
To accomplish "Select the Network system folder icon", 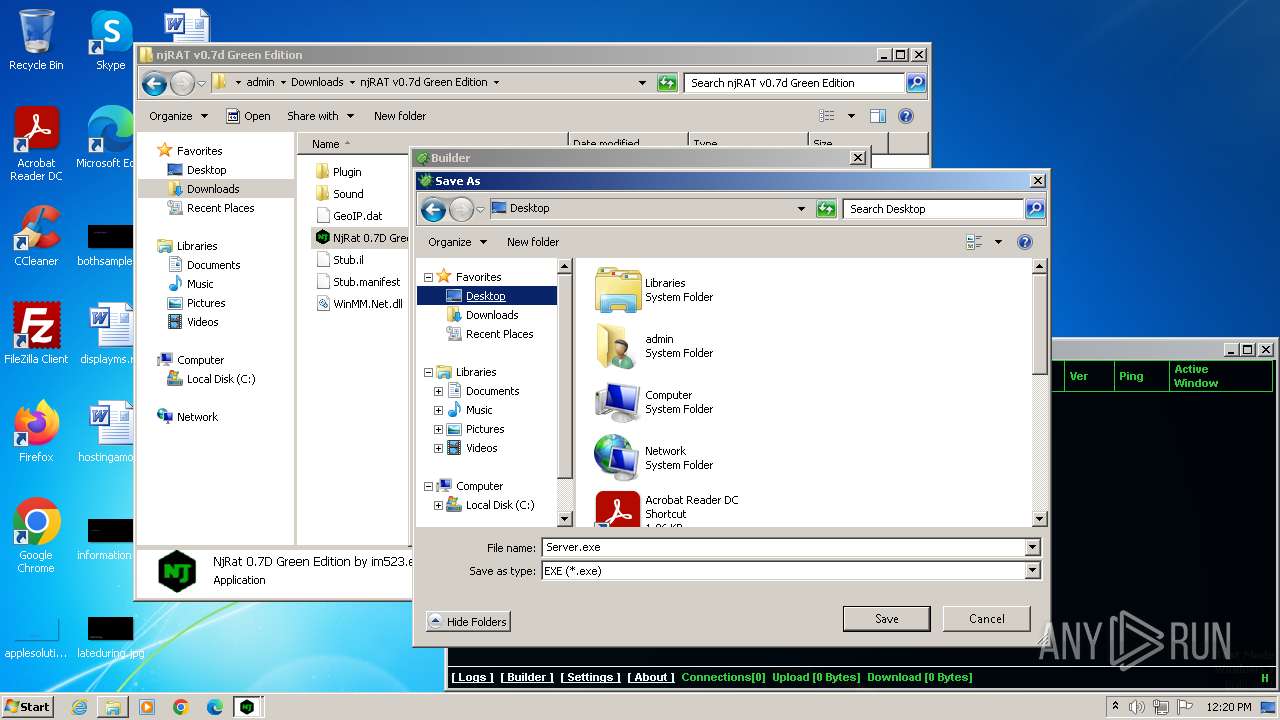I will point(617,458).
